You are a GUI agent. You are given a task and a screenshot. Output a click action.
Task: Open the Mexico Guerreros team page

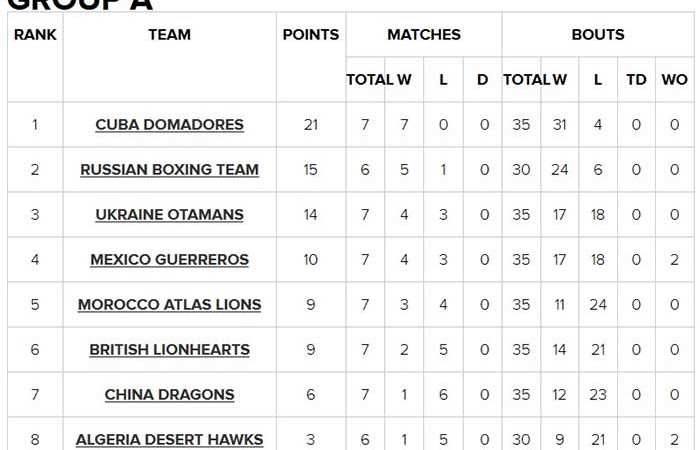pyautogui.click(x=169, y=260)
